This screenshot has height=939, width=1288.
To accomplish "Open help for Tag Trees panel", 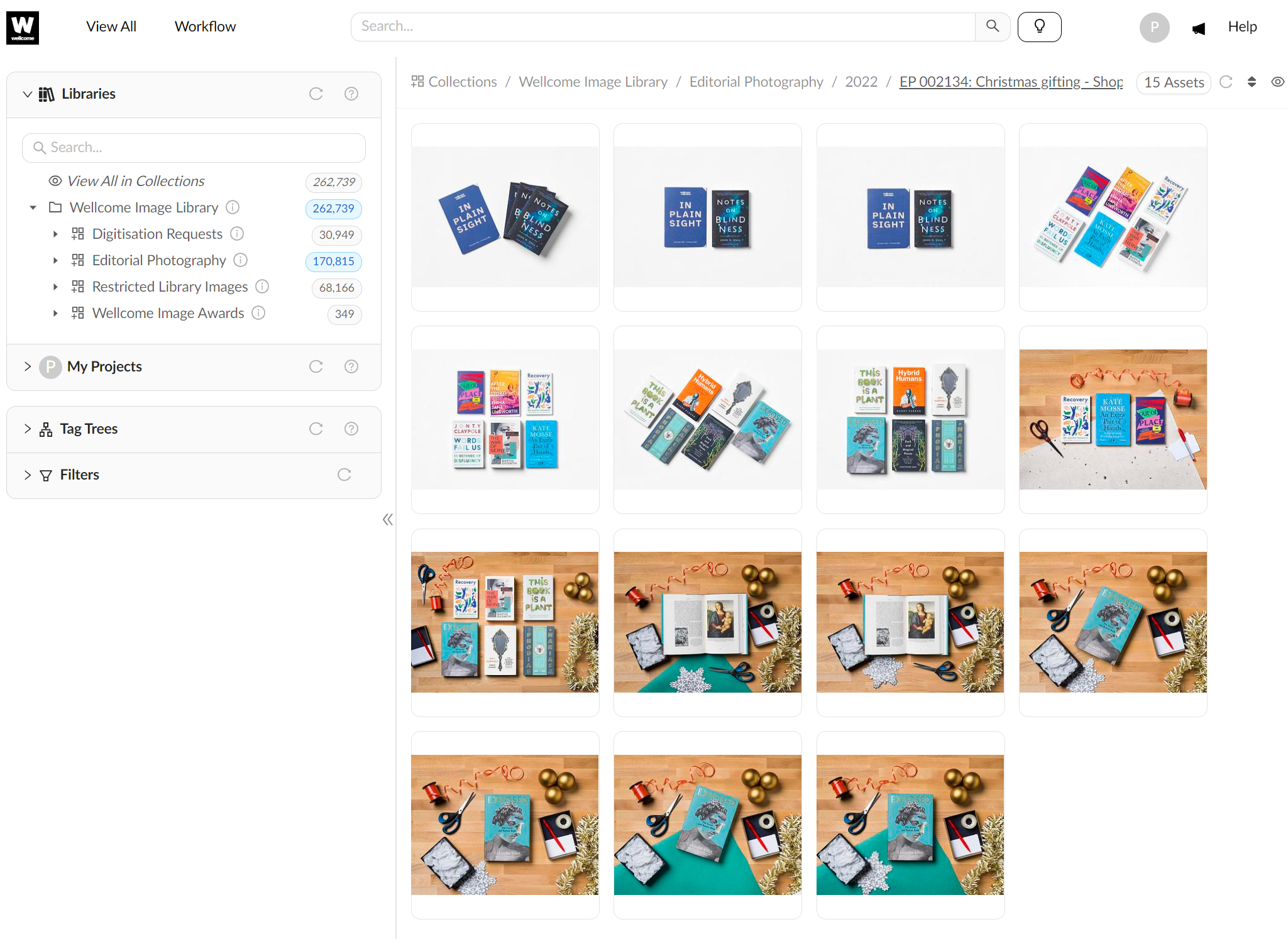I will click(351, 429).
